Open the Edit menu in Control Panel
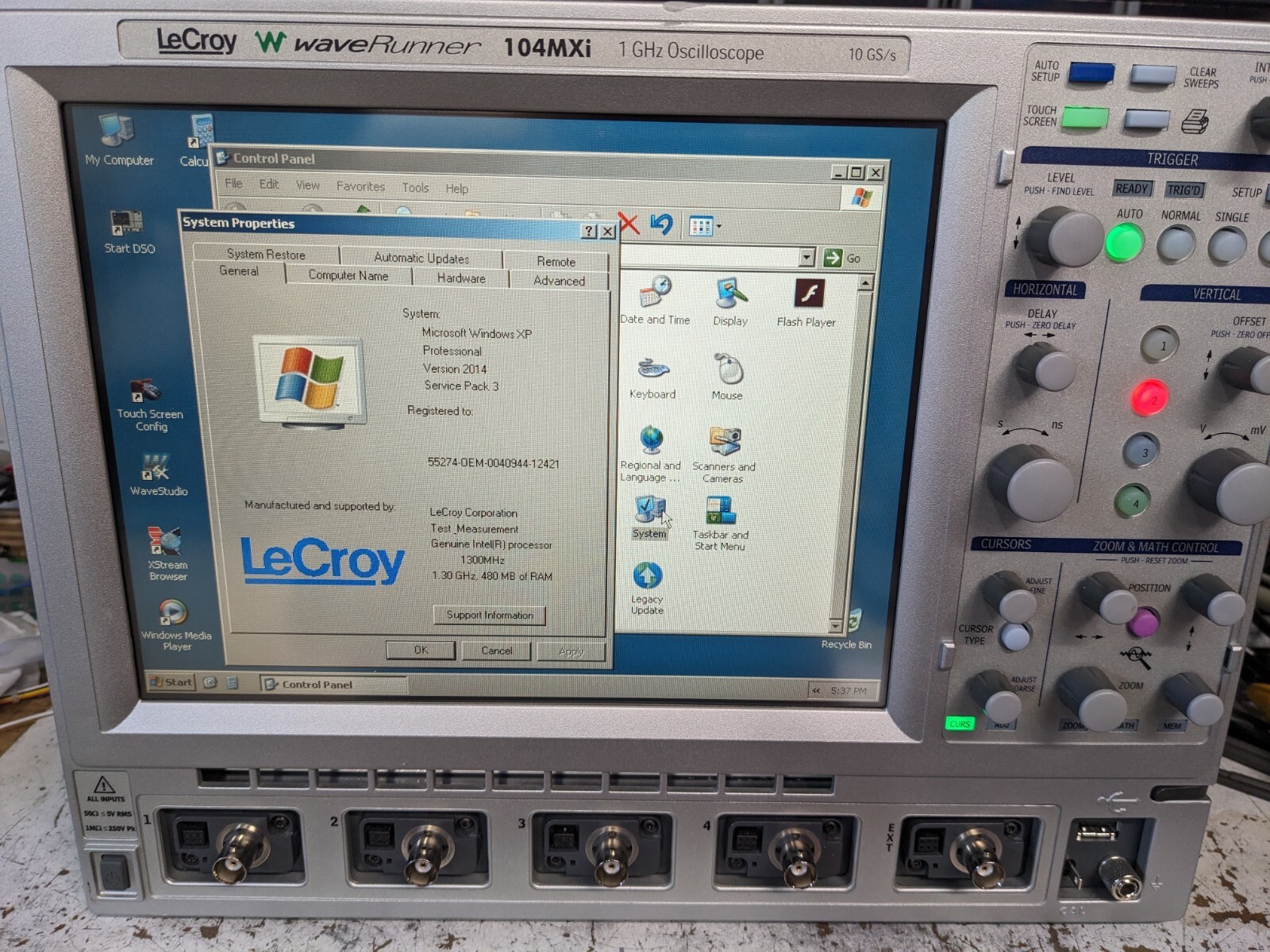The width and height of the screenshot is (1270, 952). point(269,185)
